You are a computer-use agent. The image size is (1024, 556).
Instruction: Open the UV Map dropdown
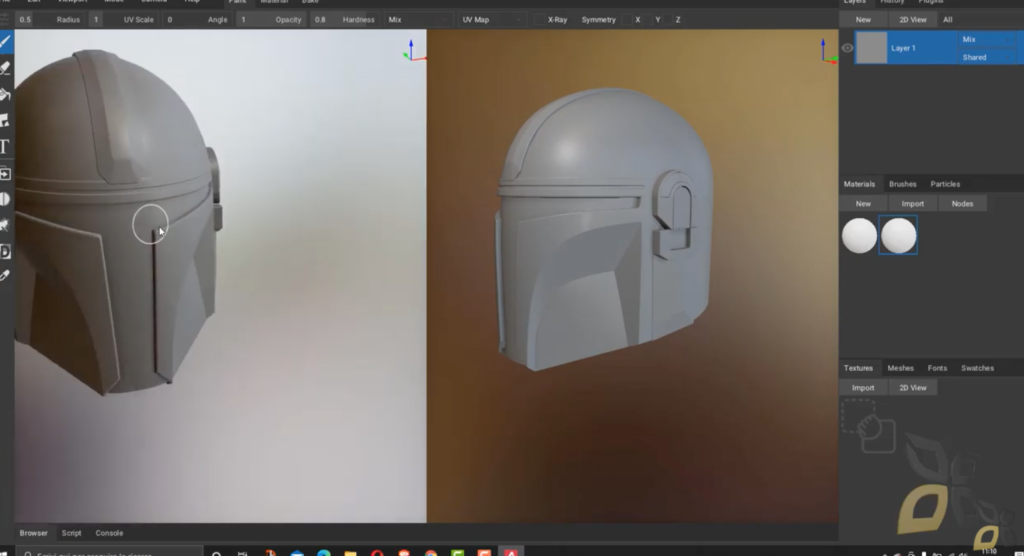coord(491,20)
